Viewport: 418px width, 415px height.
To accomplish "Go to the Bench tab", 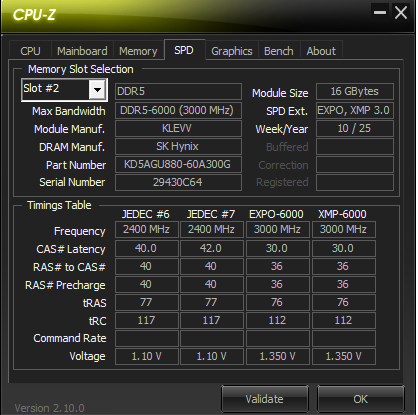I will (x=279, y=51).
